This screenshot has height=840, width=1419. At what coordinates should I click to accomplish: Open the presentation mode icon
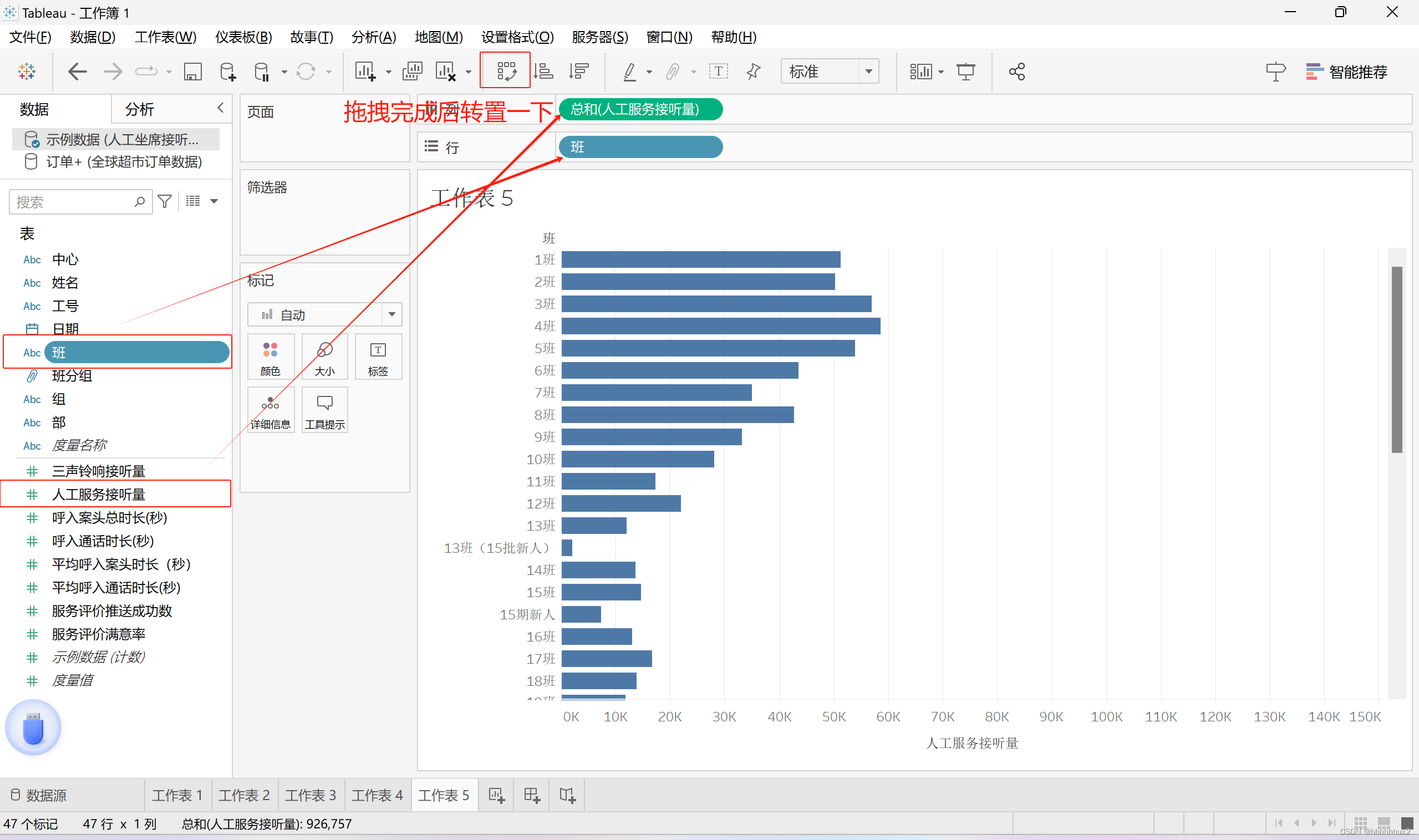(965, 72)
